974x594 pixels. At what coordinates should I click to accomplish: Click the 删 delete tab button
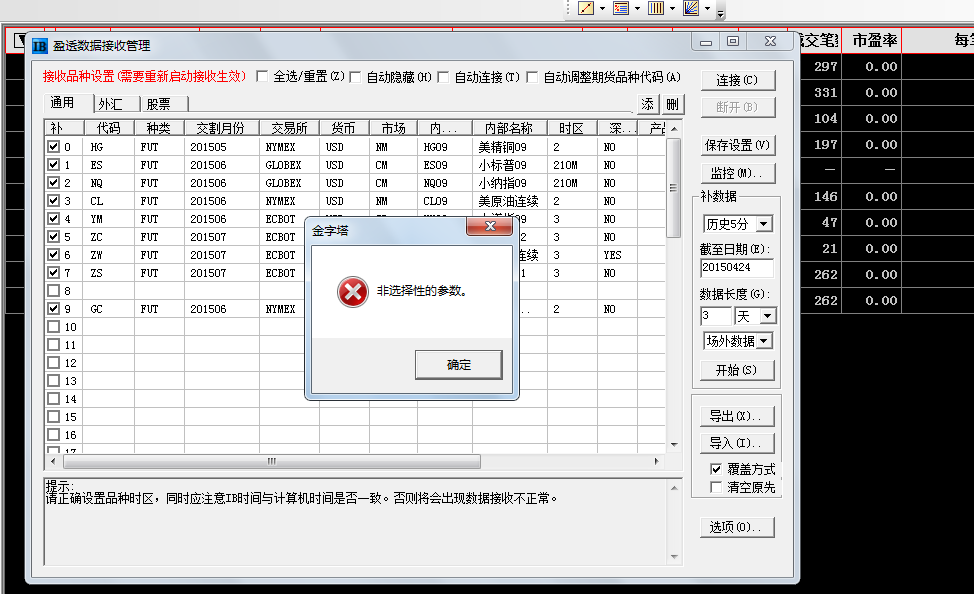[x=672, y=104]
